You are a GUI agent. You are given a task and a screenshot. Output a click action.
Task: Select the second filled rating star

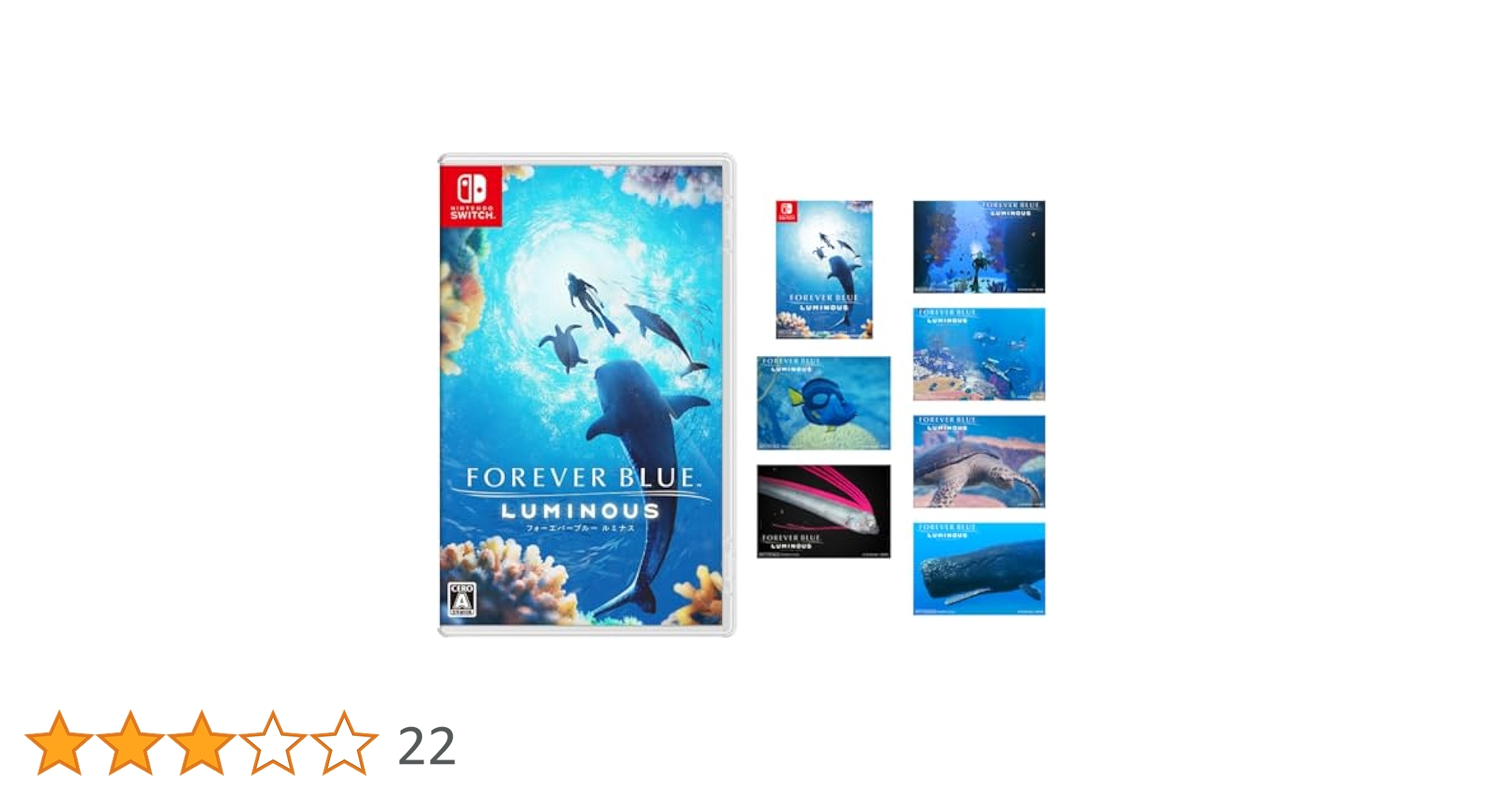click(x=131, y=744)
